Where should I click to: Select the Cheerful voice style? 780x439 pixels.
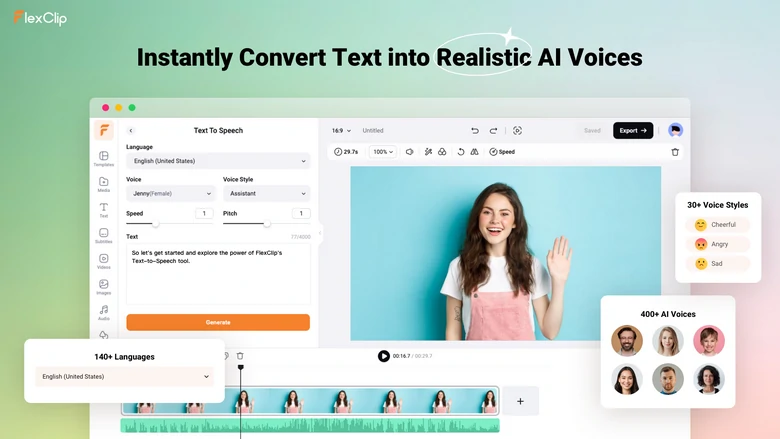(x=717, y=225)
